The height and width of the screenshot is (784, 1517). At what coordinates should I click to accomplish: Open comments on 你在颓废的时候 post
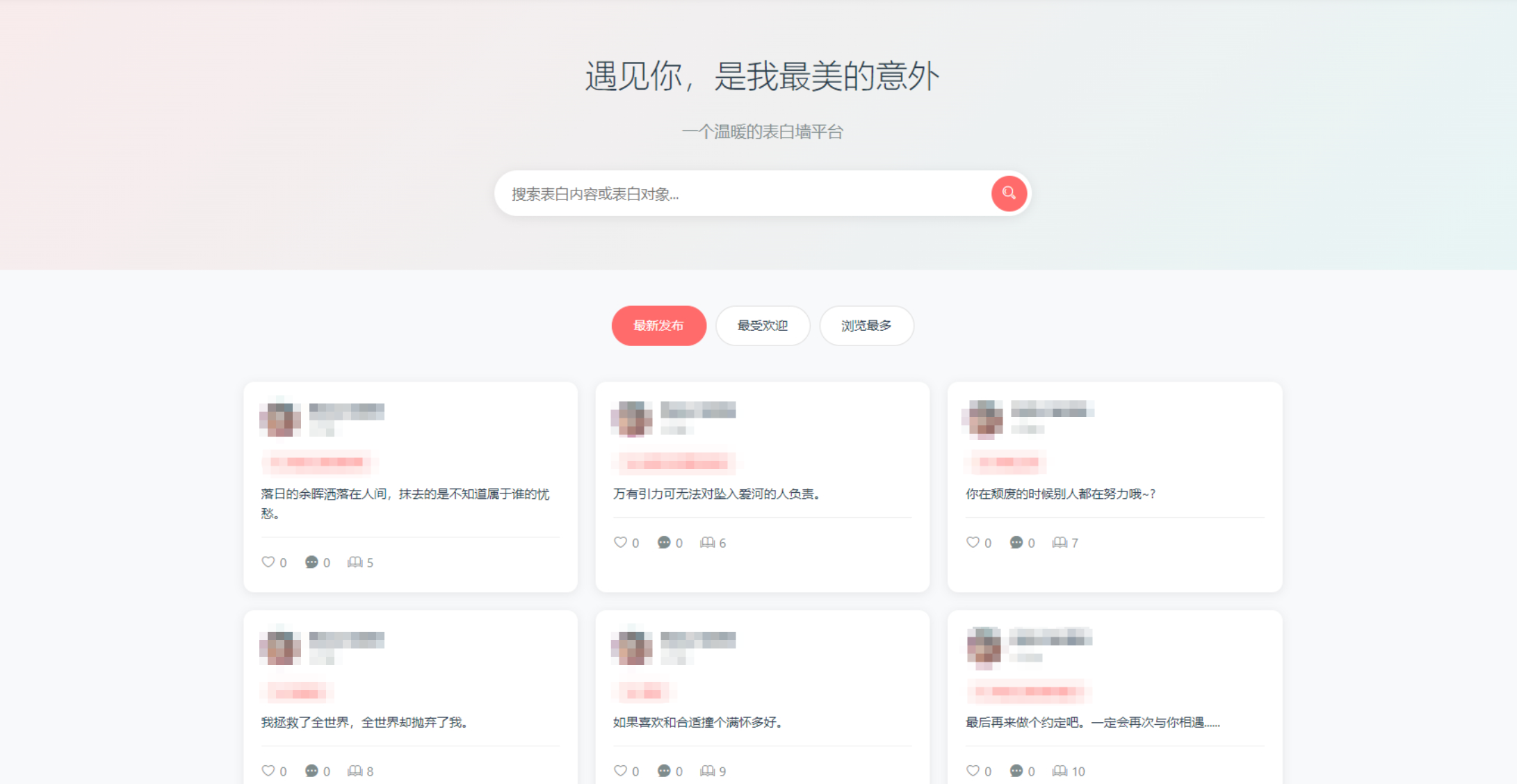[1016, 542]
